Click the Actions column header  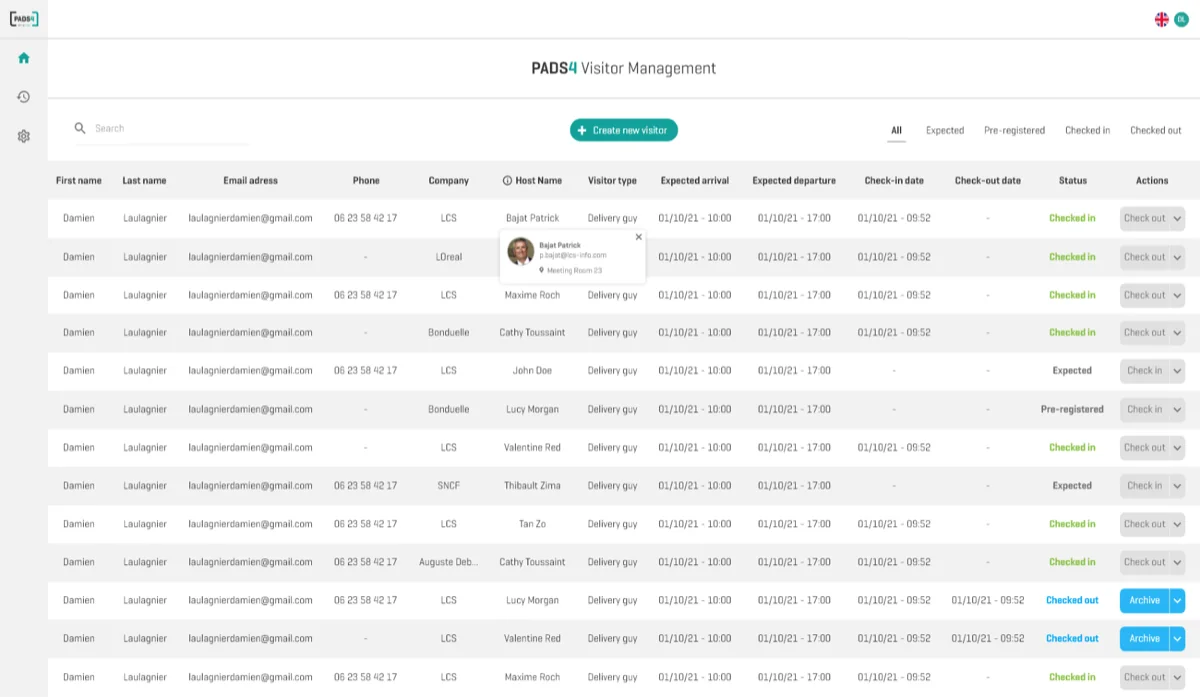coord(1152,181)
